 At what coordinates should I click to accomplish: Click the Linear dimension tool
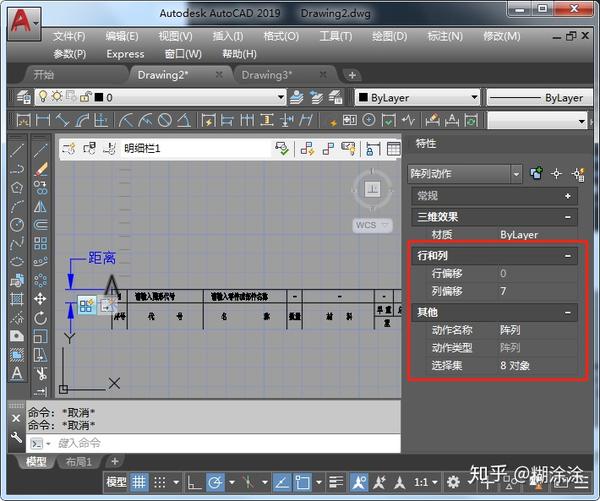pos(43,121)
